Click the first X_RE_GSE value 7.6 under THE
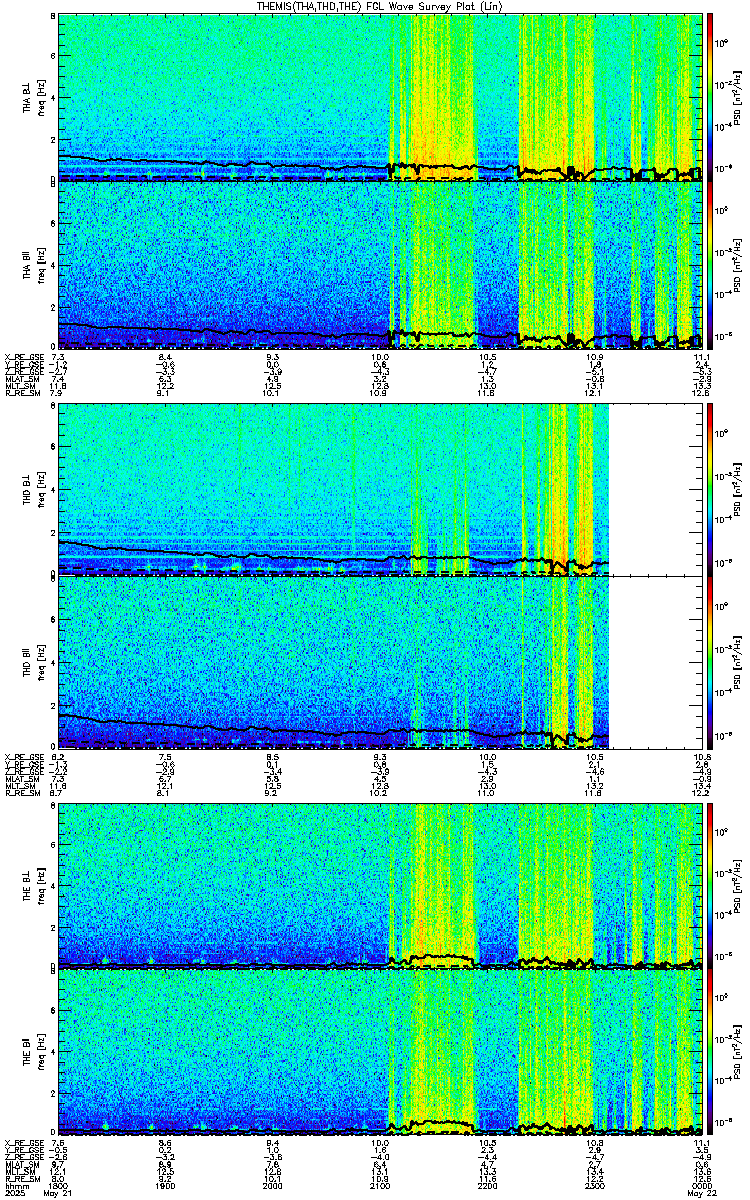The width and height of the screenshot is (750, 1200). pyautogui.click(x=58, y=1143)
